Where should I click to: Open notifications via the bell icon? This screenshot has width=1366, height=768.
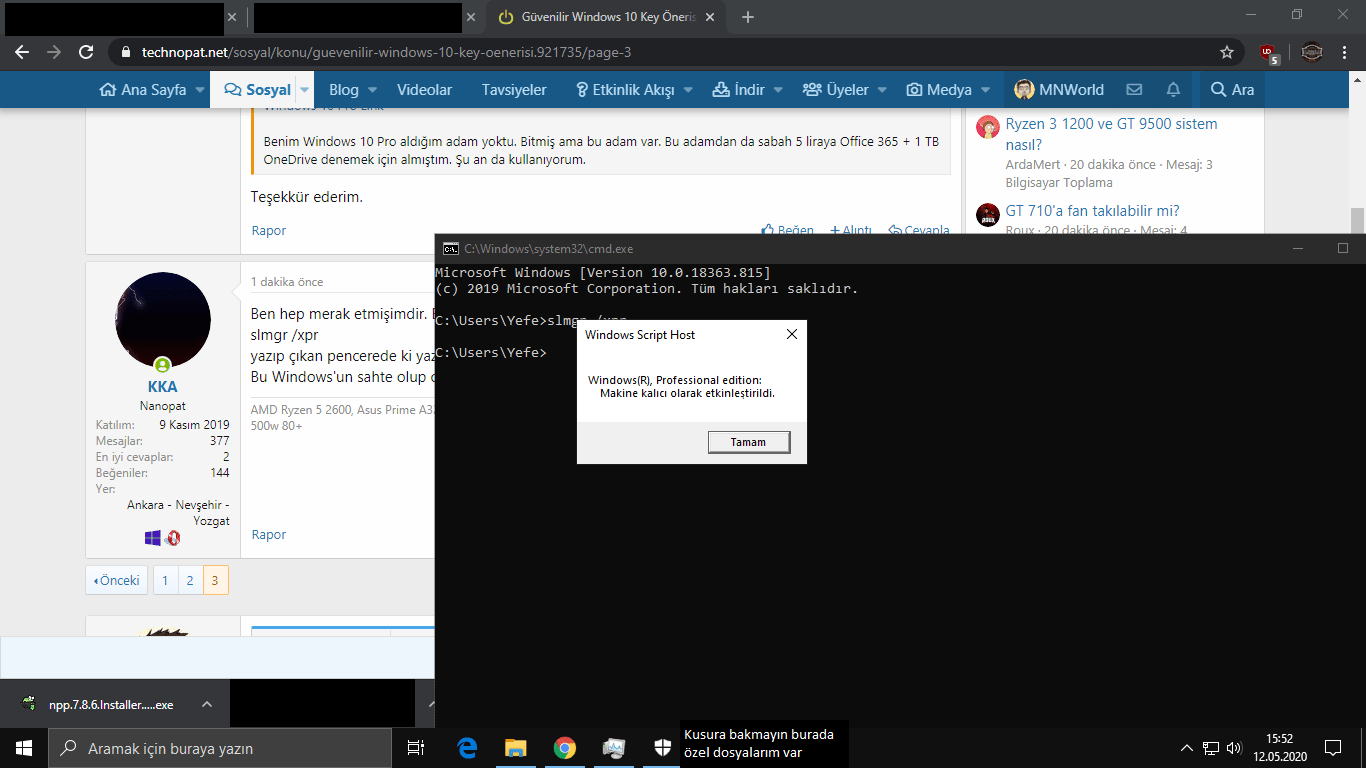[x=1173, y=89]
